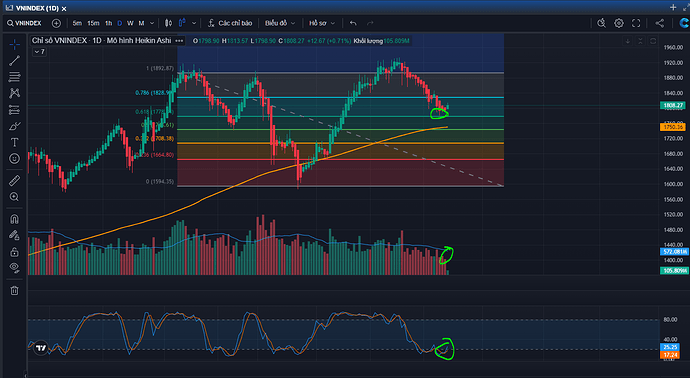Switch to 1h timeframe
The height and width of the screenshot is (378, 690).
coord(108,23)
